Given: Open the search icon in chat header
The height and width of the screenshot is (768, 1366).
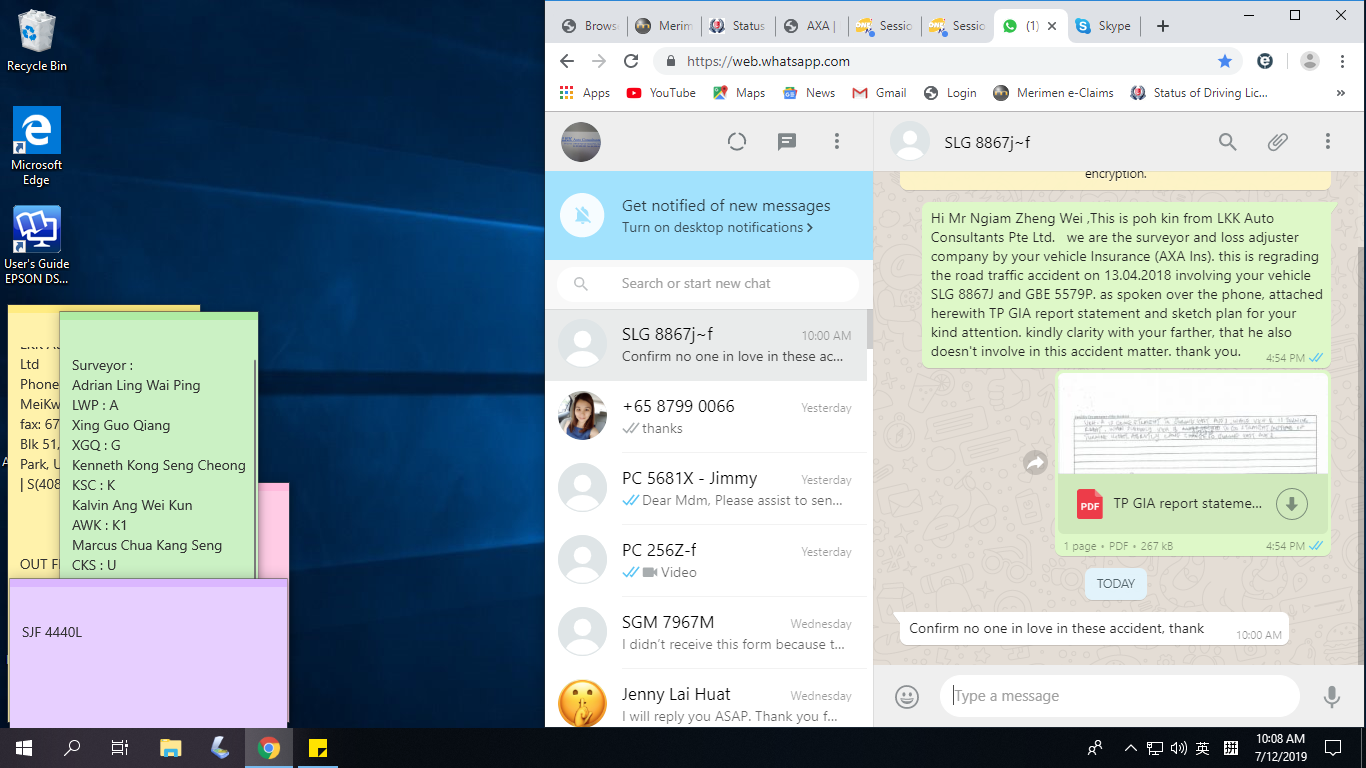Looking at the screenshot, I should [1227, 142].
